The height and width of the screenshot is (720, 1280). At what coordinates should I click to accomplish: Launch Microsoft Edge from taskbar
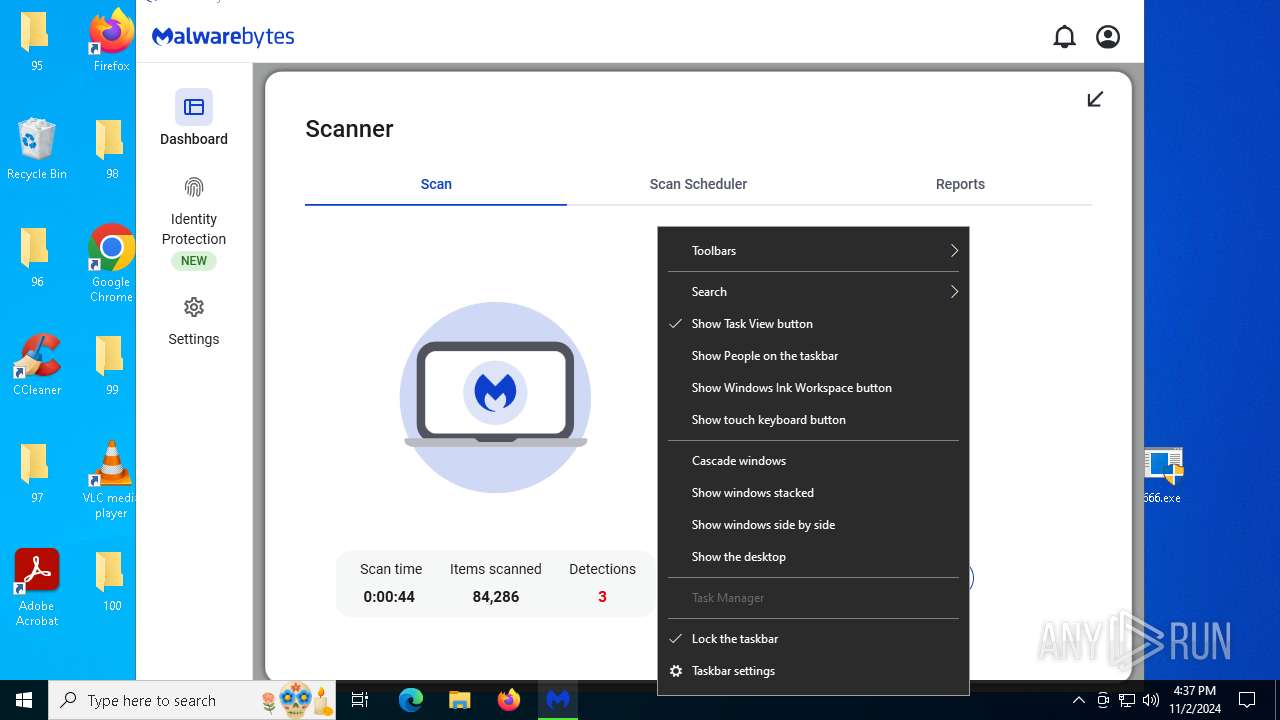click(411, 700)
